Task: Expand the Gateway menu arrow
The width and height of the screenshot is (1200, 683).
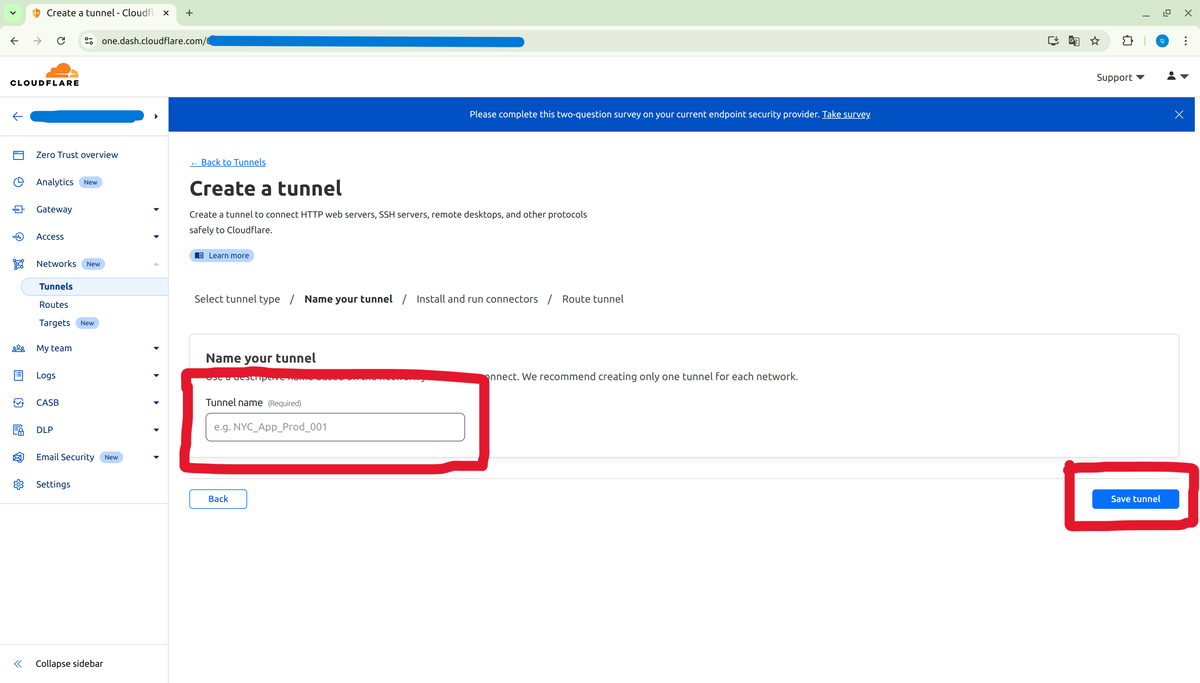Action: [x=156, y=210]
